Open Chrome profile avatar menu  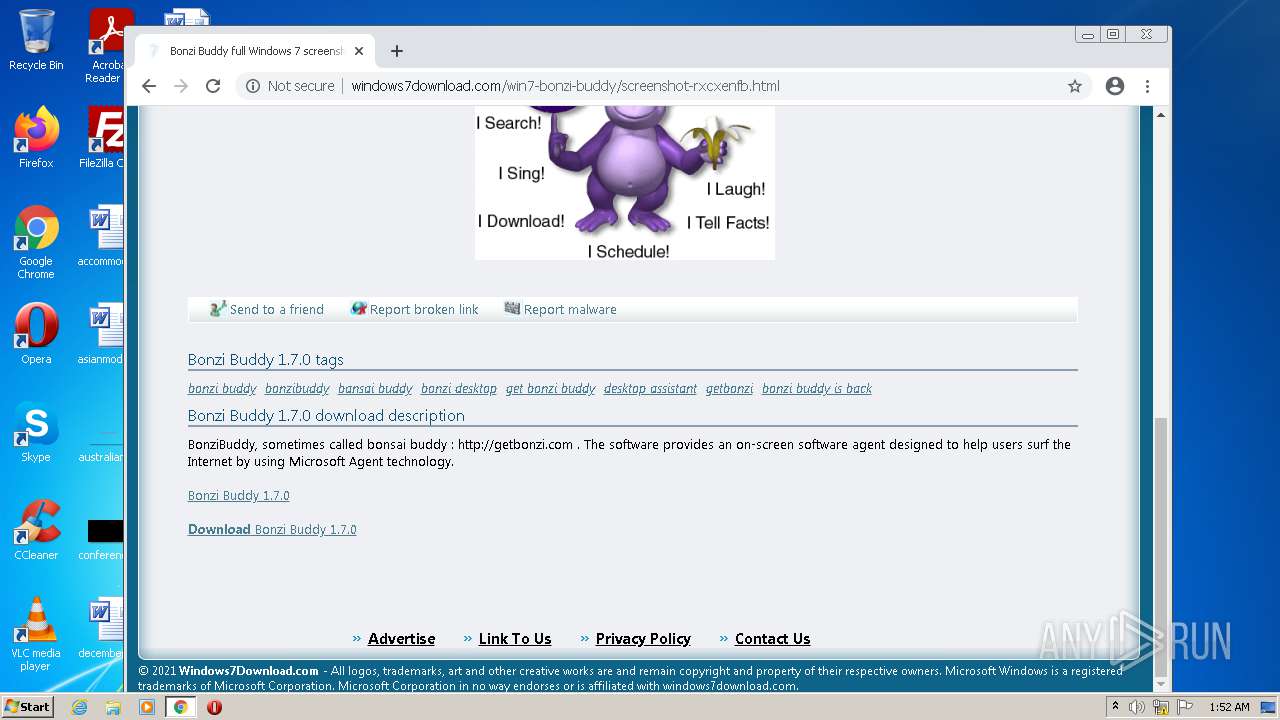(x=1115, y=86)
